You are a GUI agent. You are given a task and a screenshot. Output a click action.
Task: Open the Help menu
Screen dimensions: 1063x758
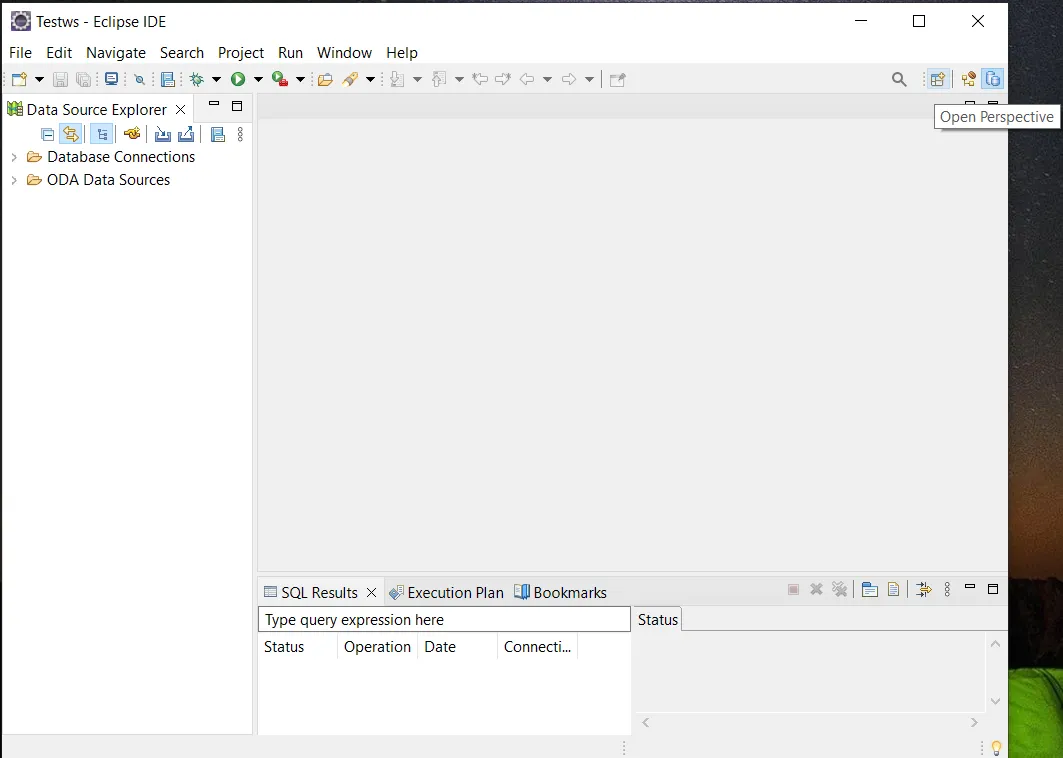click(x=402, y=53)
